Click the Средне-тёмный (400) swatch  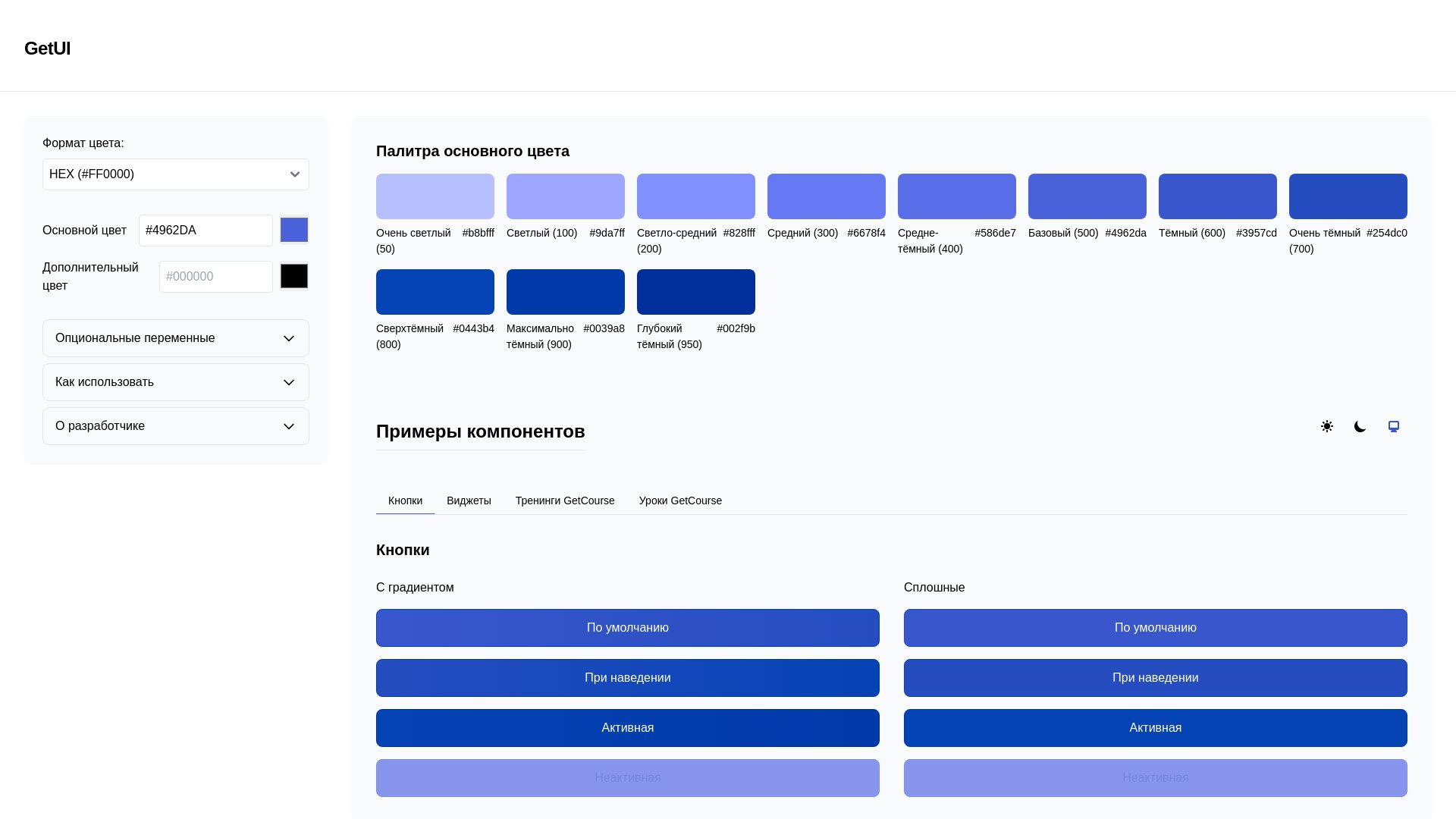pyautogui.click(x=957, y=196)
